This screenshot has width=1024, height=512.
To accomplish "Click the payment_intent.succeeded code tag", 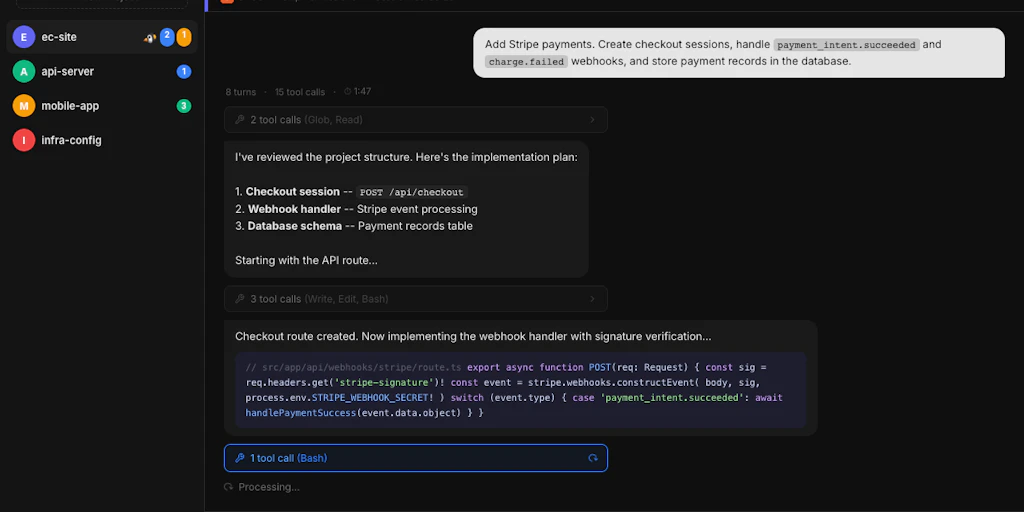I will tap(847, 45).
